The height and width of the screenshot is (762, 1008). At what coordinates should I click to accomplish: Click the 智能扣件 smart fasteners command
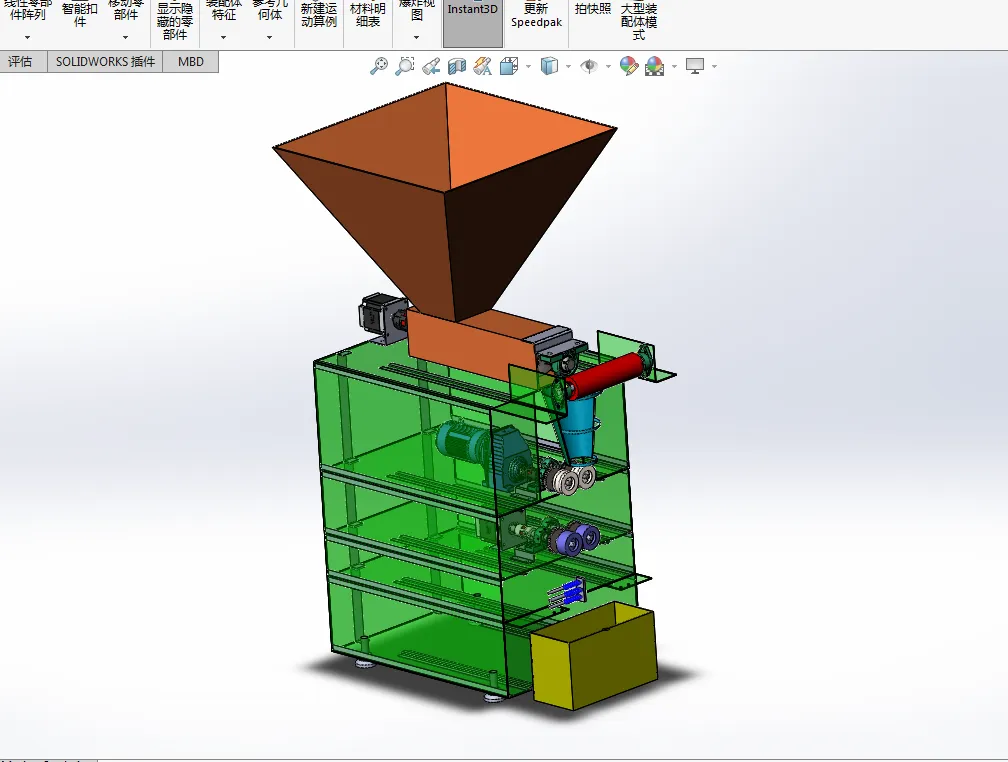pos(80,13)
